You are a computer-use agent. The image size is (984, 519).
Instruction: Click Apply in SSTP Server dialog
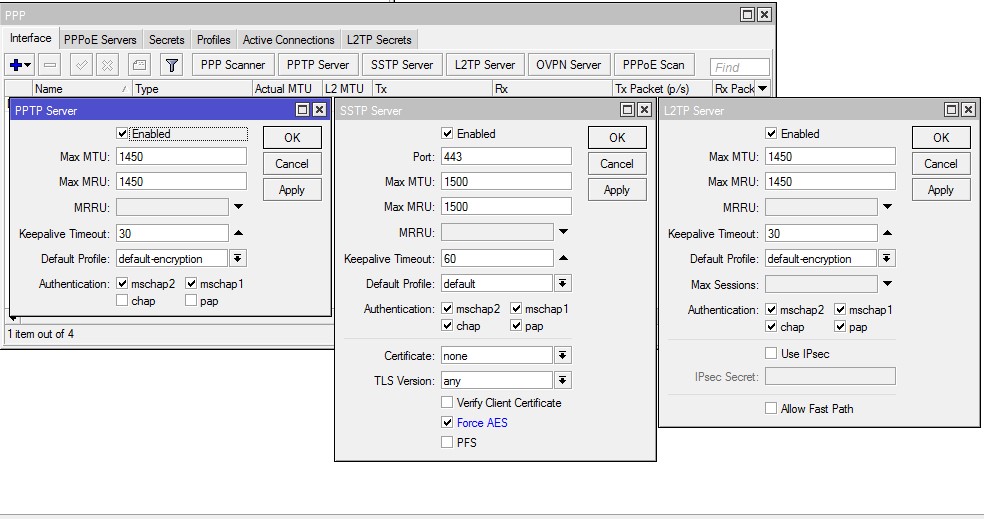click(x=617, y=190)
